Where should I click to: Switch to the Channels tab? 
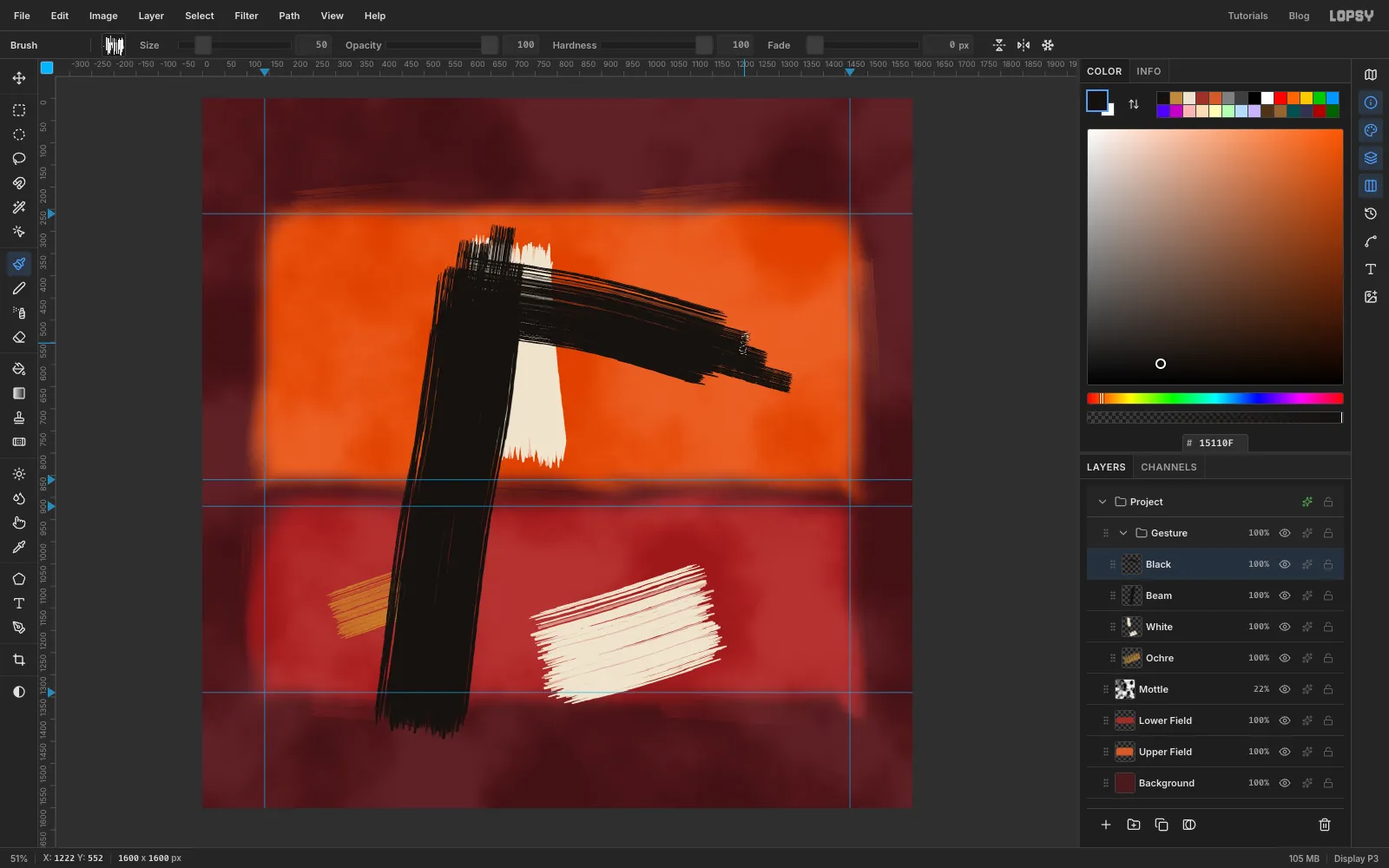tap(1168, 467)
